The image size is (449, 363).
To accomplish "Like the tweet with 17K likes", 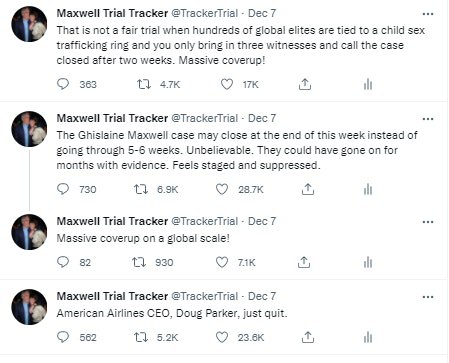I will click(x=227, y=84).
